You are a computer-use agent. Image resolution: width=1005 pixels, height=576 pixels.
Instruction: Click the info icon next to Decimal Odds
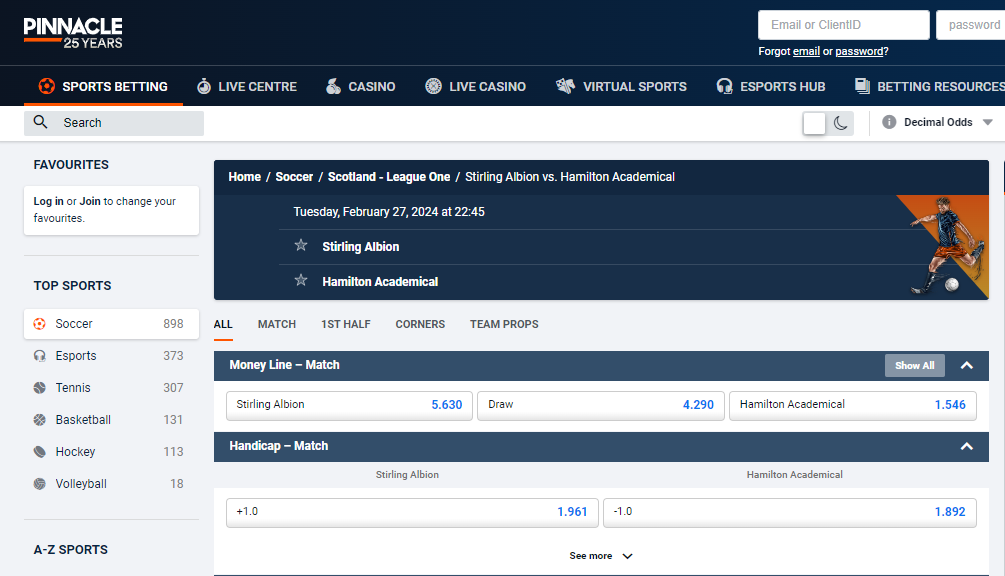point(889,122)
